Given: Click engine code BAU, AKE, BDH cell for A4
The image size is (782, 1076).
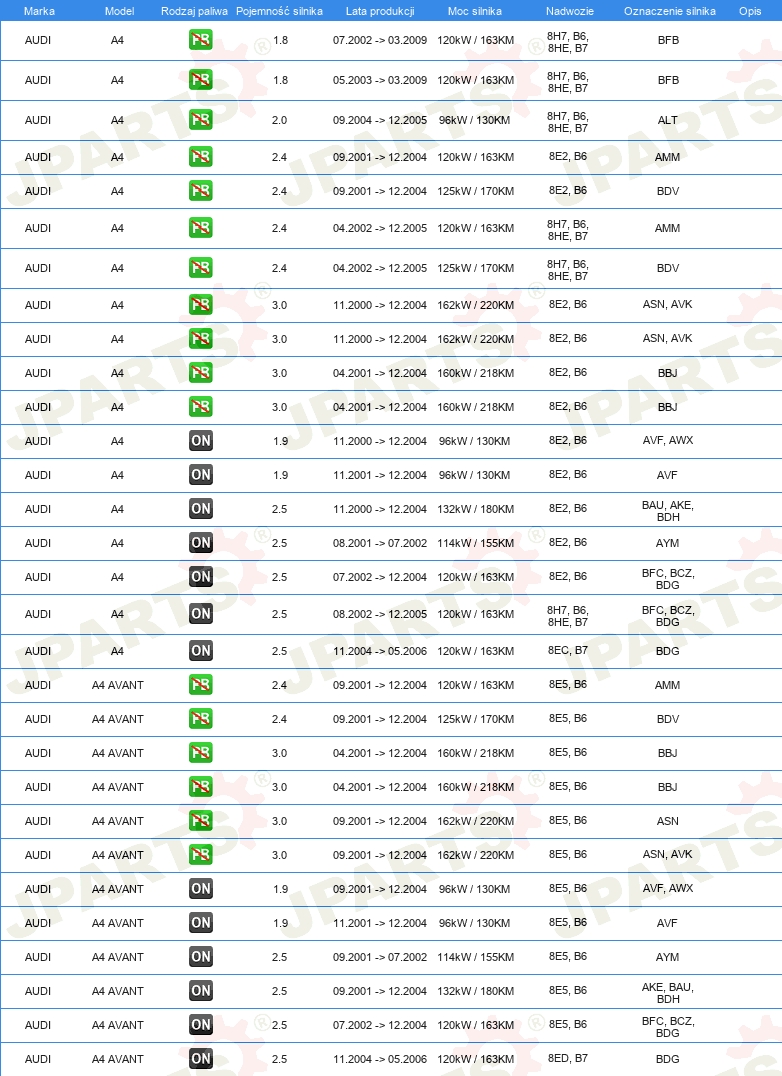Looking at the screenshot, I should click(x=667, y=511).
